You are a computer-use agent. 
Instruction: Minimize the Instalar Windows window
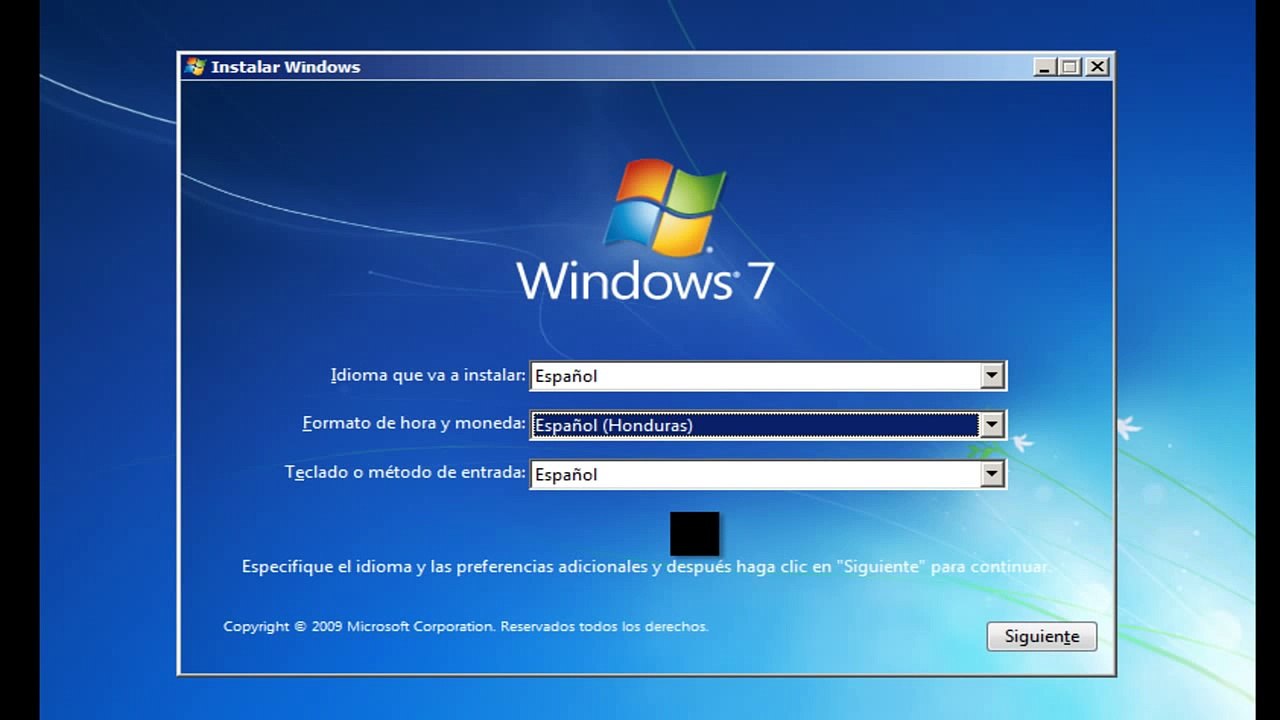pyautogui.click(x=1044, y=67)
